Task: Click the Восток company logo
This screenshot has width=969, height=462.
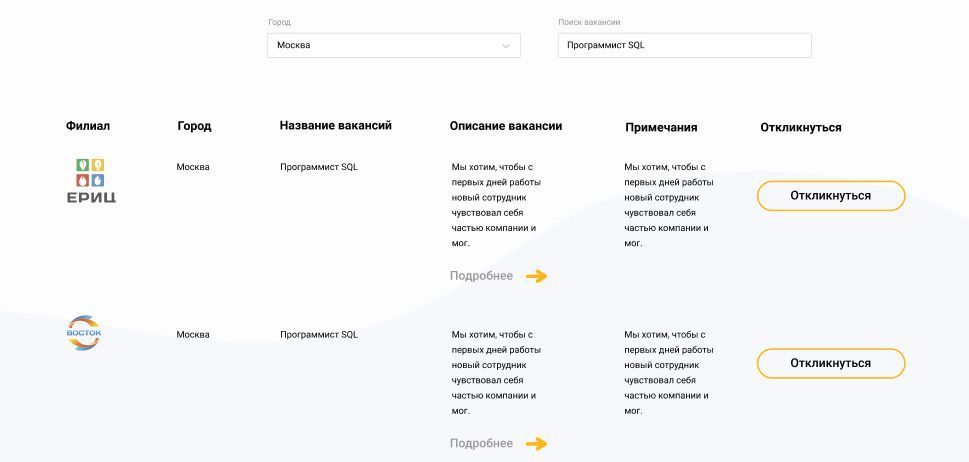Action: tap(84, 333)
